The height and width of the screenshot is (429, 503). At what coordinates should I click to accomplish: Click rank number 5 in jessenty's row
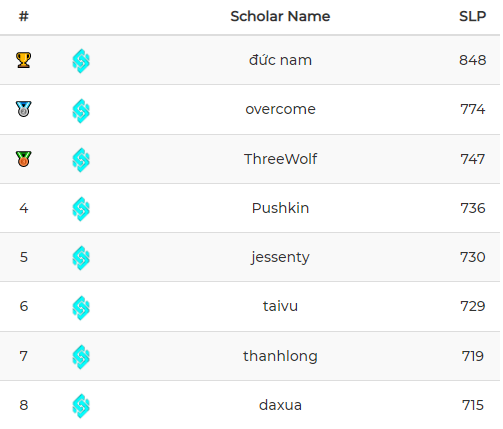click(24, 257)
